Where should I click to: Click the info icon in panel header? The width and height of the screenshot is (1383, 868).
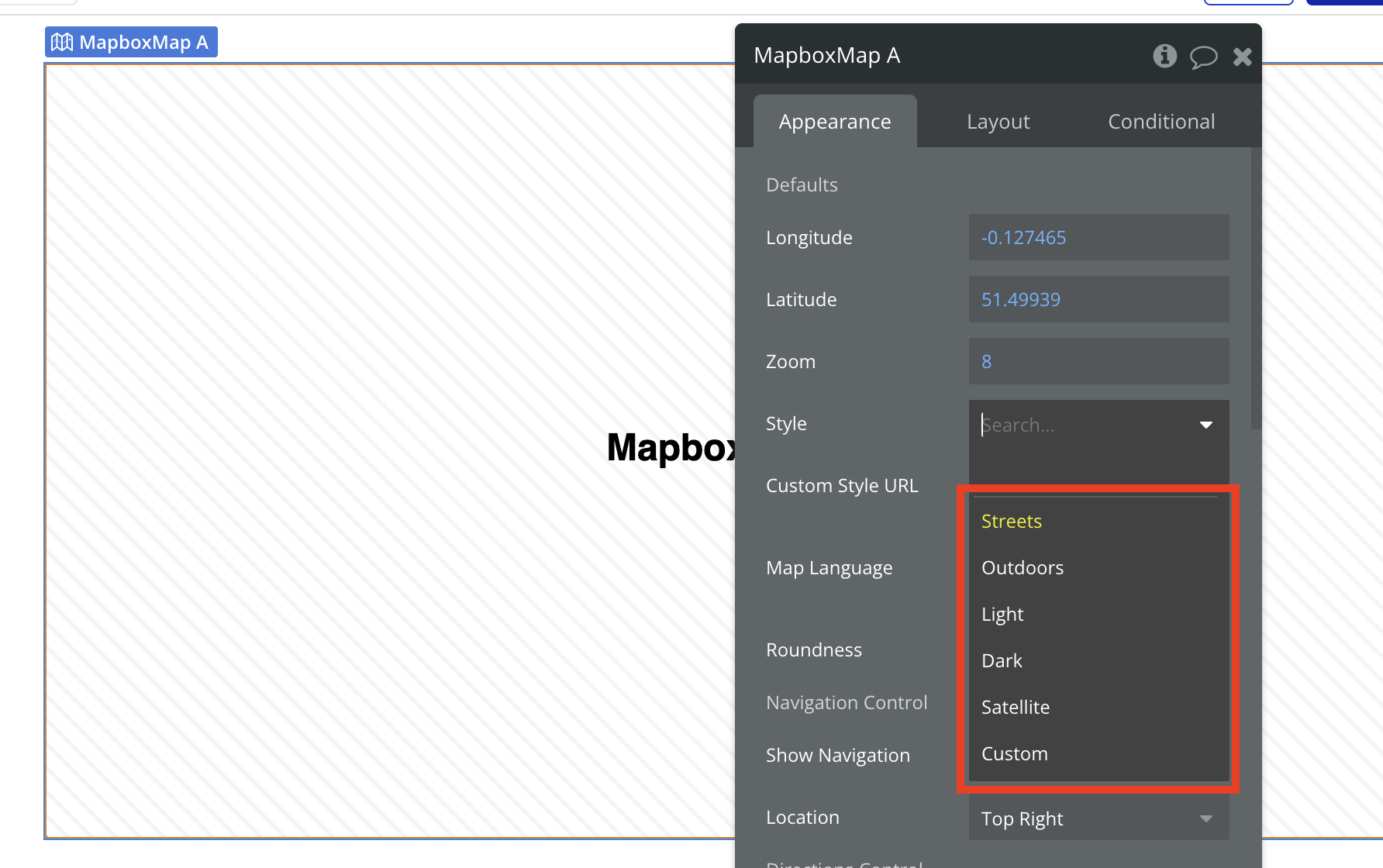pos(1164,56)
